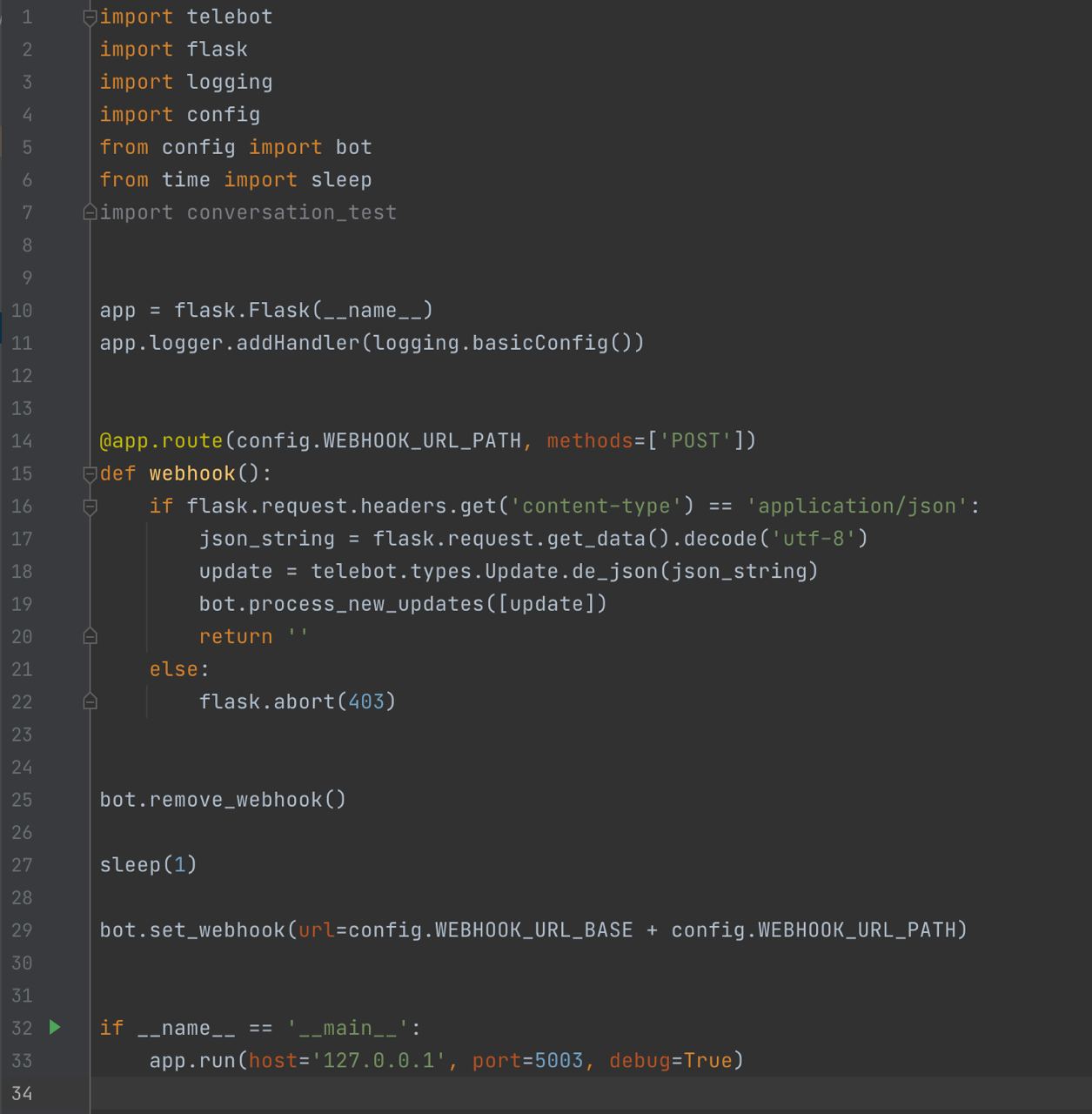The image size is (1092, 1114).
Task: Click 'app.run' on line 33
Action: coord(192,1061)
